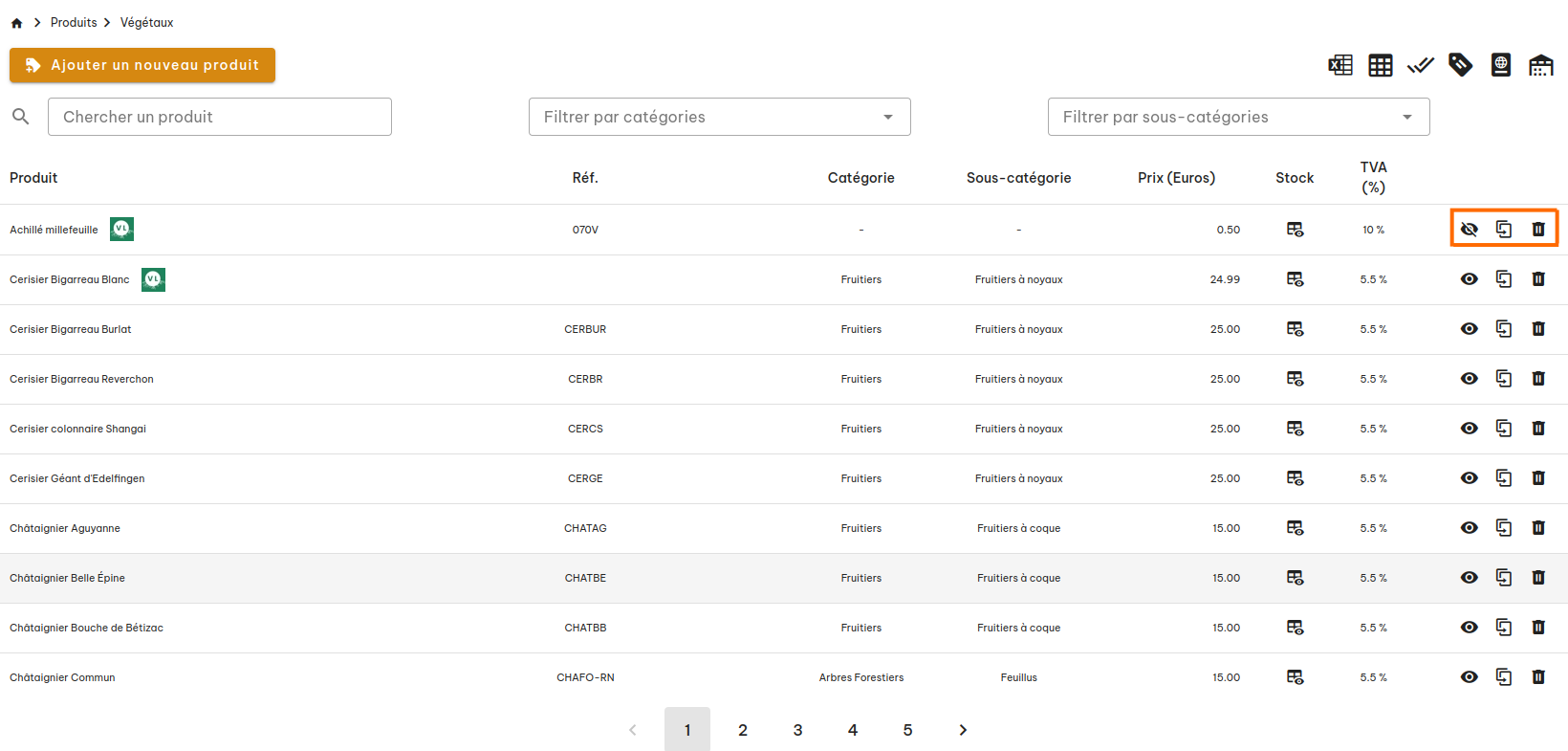Click the table grid view icon

[x=1381, y=65]
